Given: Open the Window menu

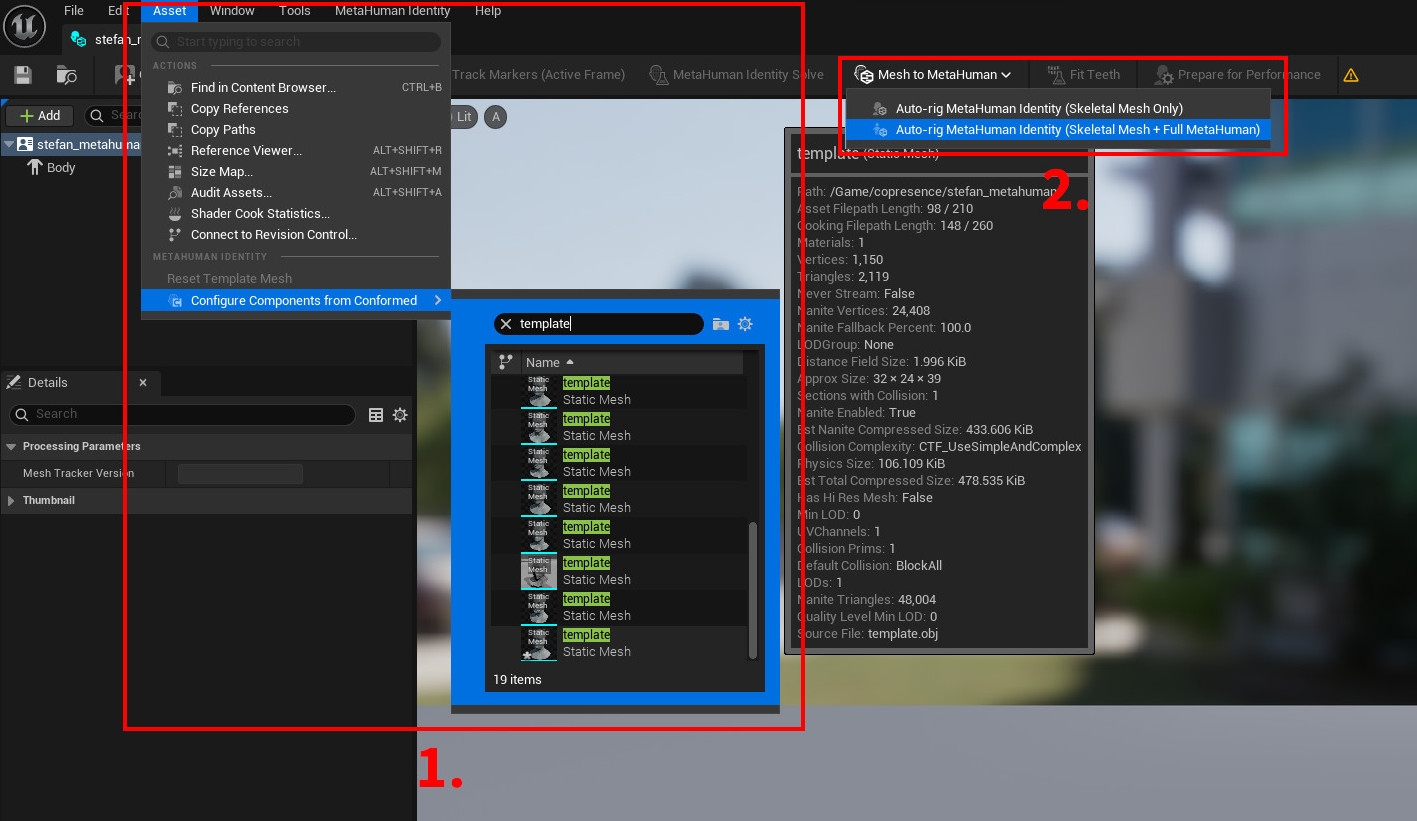Looking at the screenshot, I should [232, 10].
